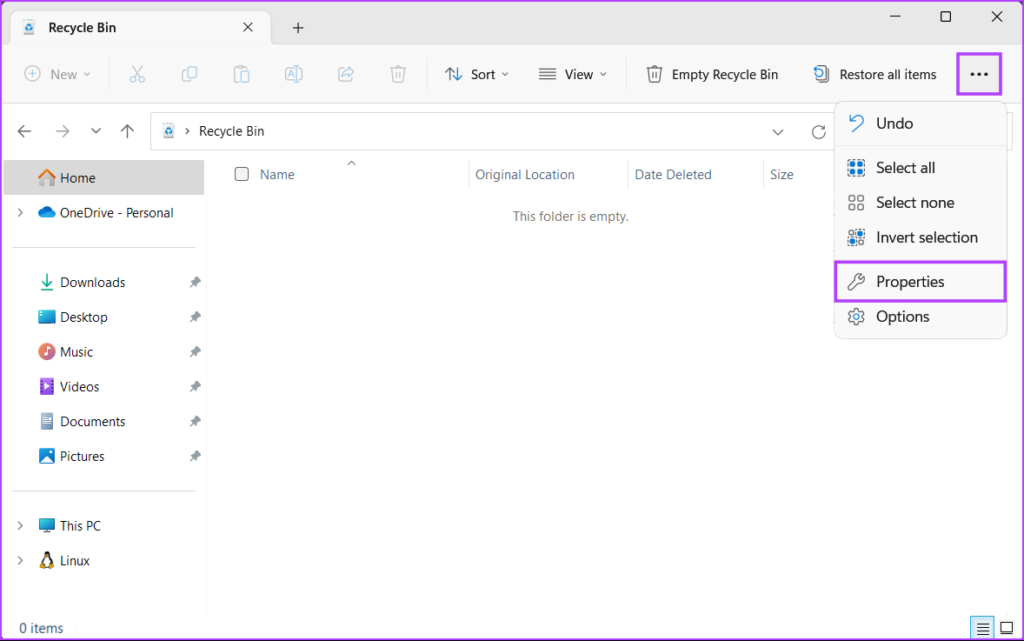
Task: Expand the This PC tree node
Action: (x=20, y=526)
